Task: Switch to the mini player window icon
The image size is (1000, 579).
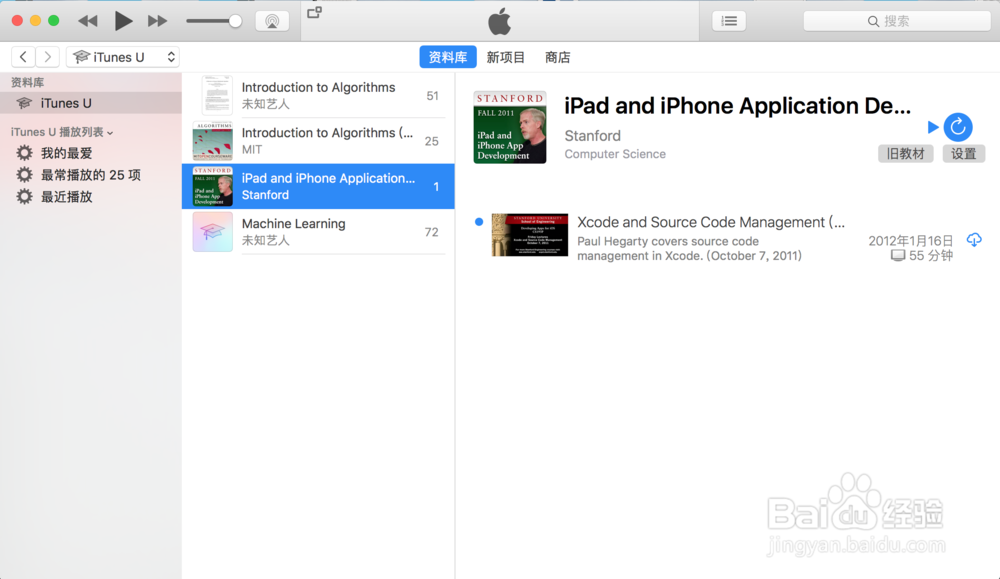Action: click(314, 13)
